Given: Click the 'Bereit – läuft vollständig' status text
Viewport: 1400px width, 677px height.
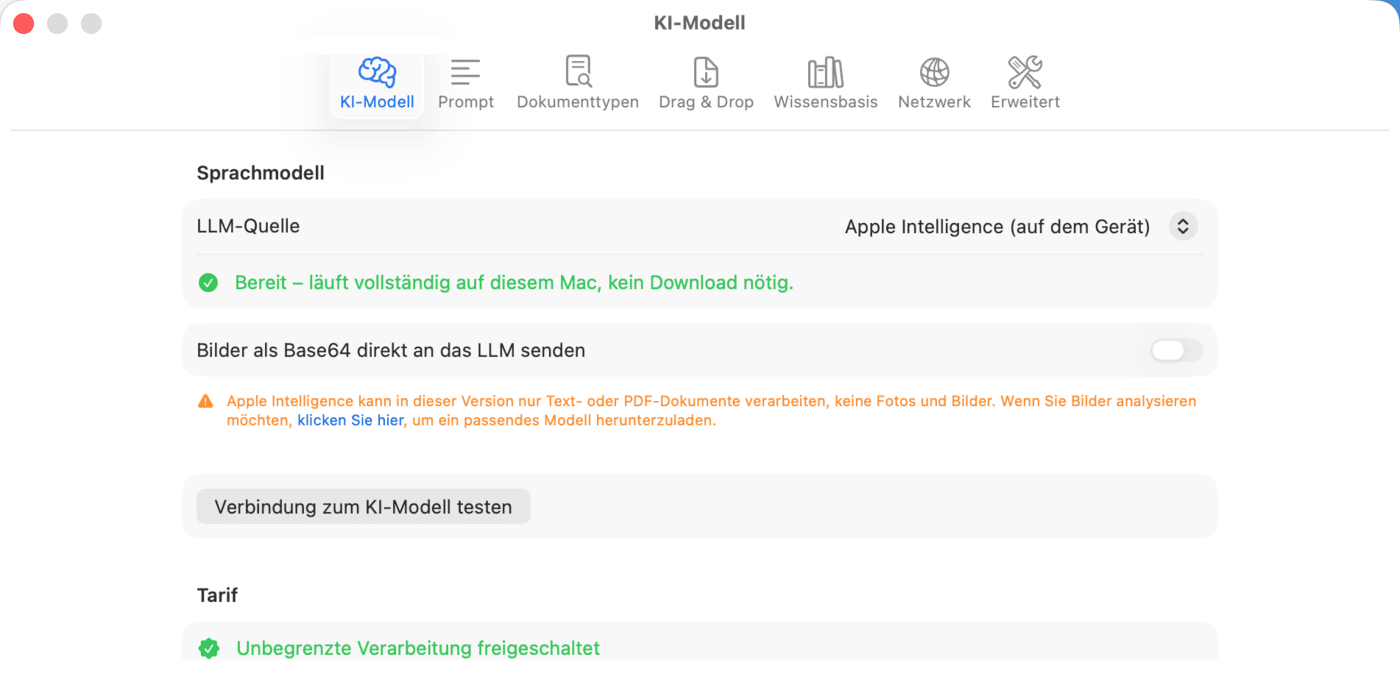Looking at the screenshot, I should tap(514, 283).
